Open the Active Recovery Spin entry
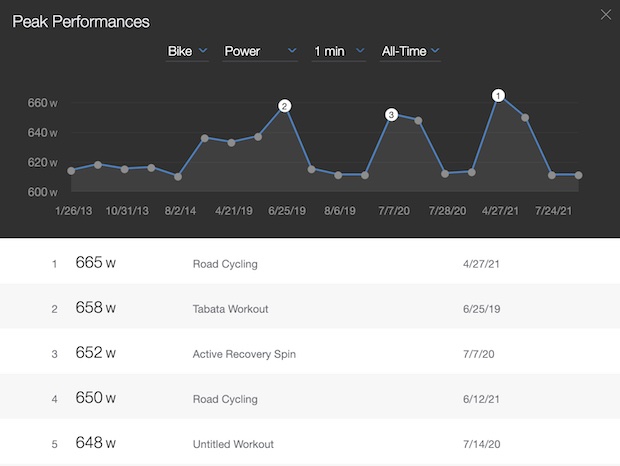This screenshot has height=466, width=620. click(x=244, y=354)
